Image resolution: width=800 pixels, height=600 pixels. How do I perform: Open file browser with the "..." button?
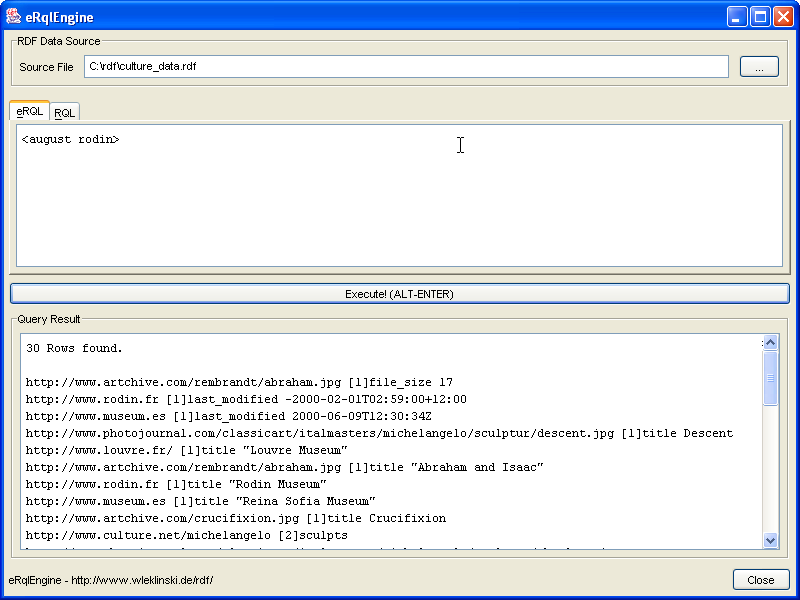coord(759,67)
